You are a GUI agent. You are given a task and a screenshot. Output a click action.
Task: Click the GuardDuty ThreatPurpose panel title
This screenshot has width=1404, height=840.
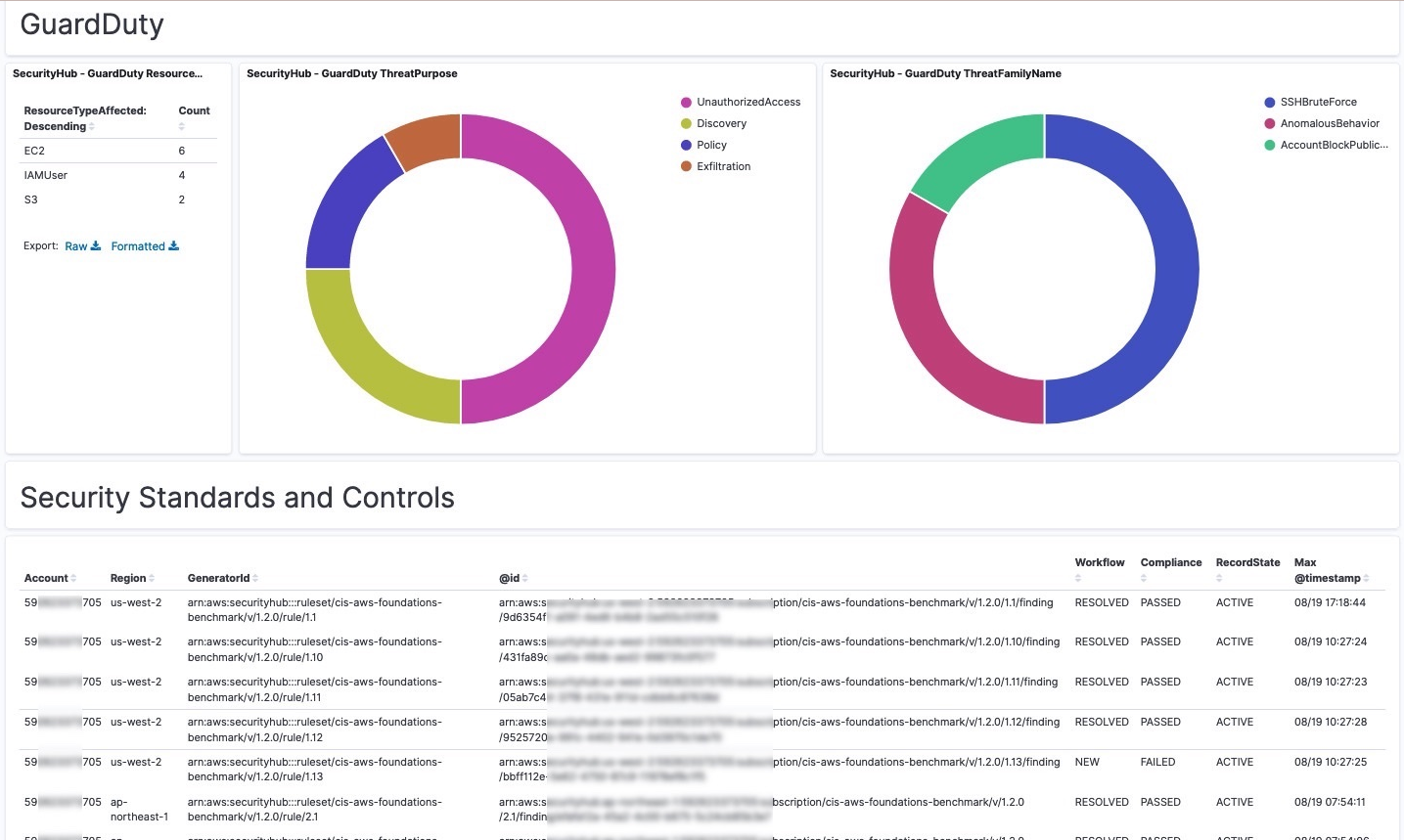(x=352, y=73)
